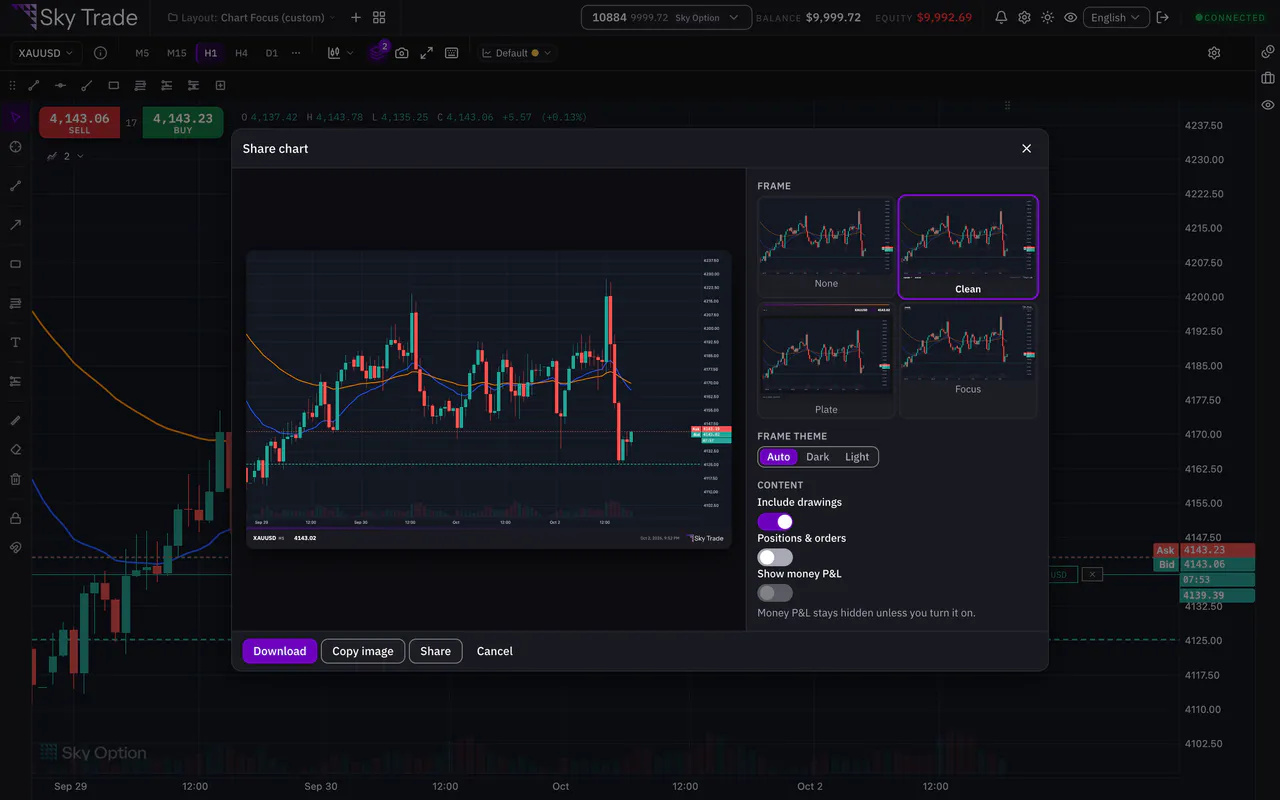The image size is (1280, 800).
Task: Switch to the M5 timeframe
Action: coord(142,53)
